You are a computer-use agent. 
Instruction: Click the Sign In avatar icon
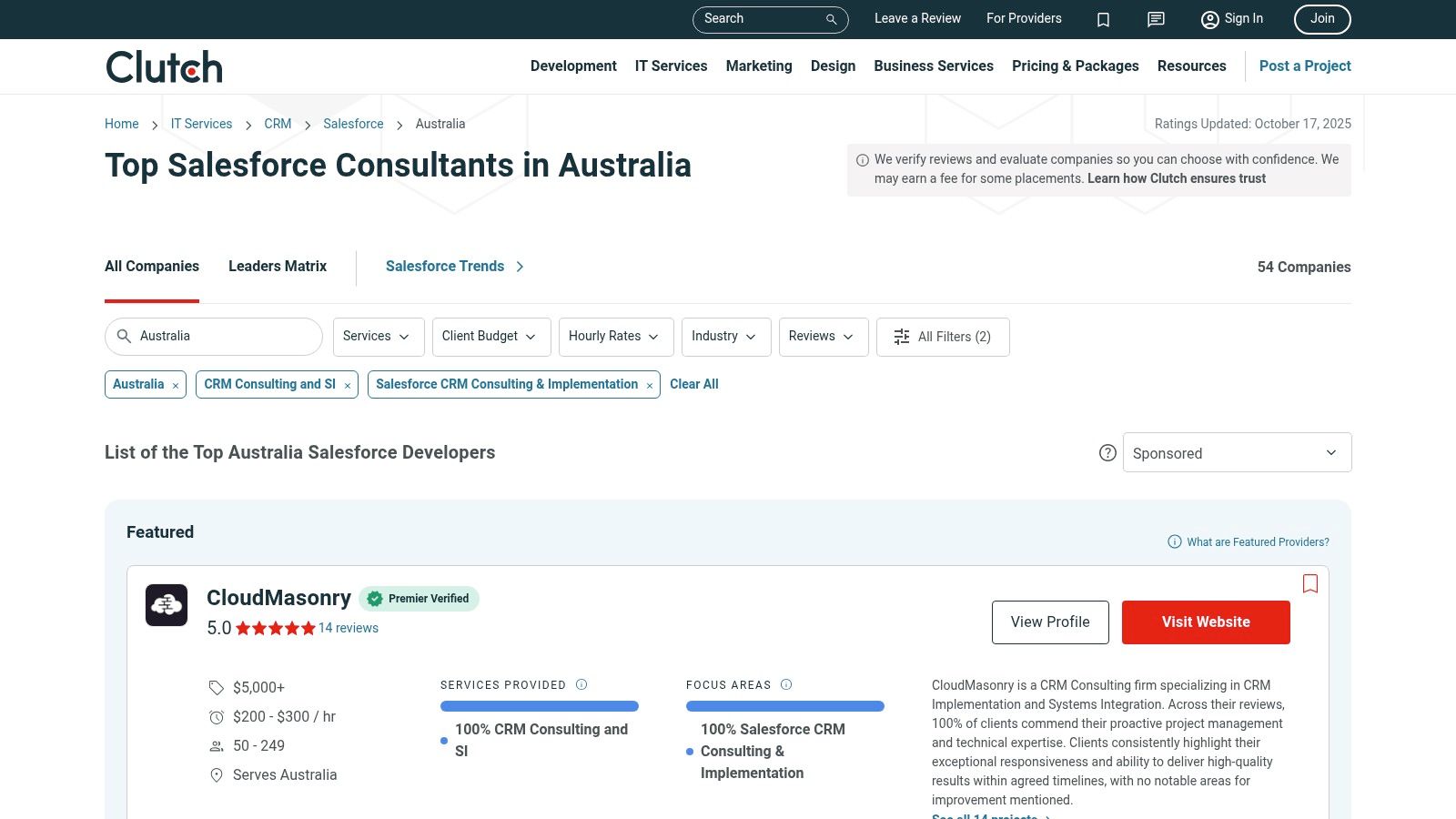click(x=1209, y=19)
